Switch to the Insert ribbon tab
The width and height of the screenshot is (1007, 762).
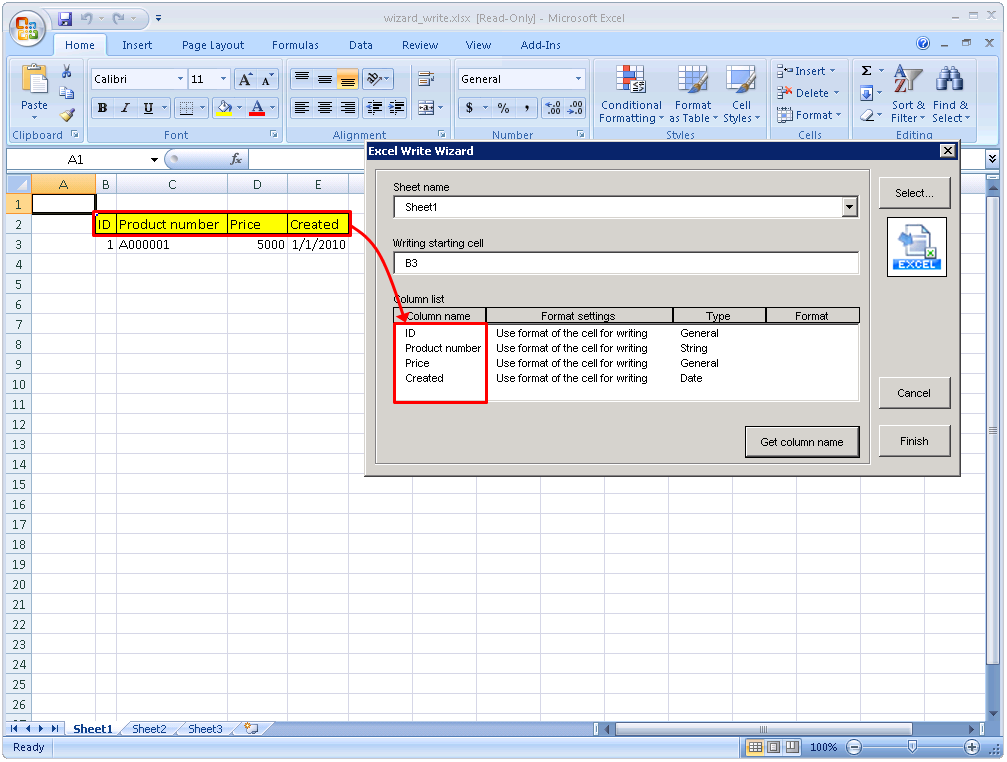tap(137, 45)
